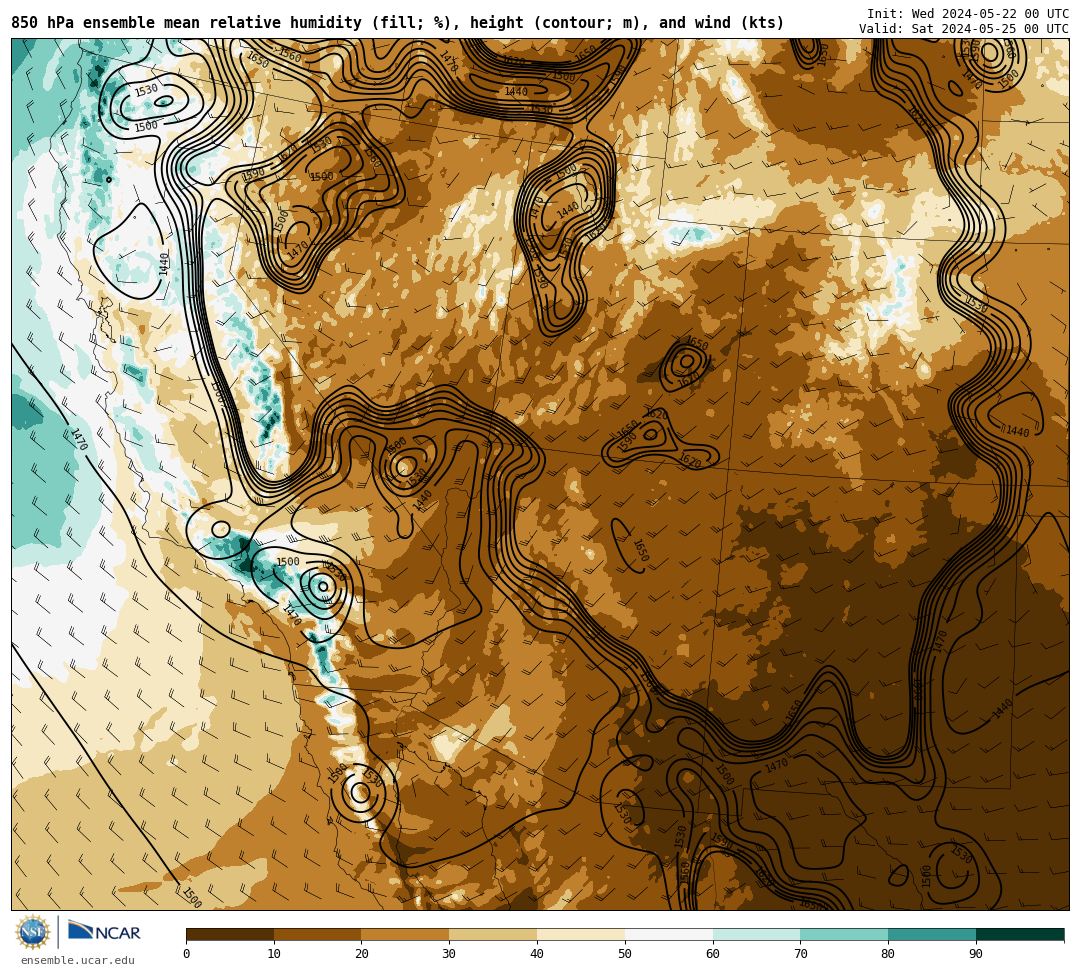Open the ensemble.ucar.edu link text
The width and height of the screenshot is (1080, 973).
pos(78,960)
